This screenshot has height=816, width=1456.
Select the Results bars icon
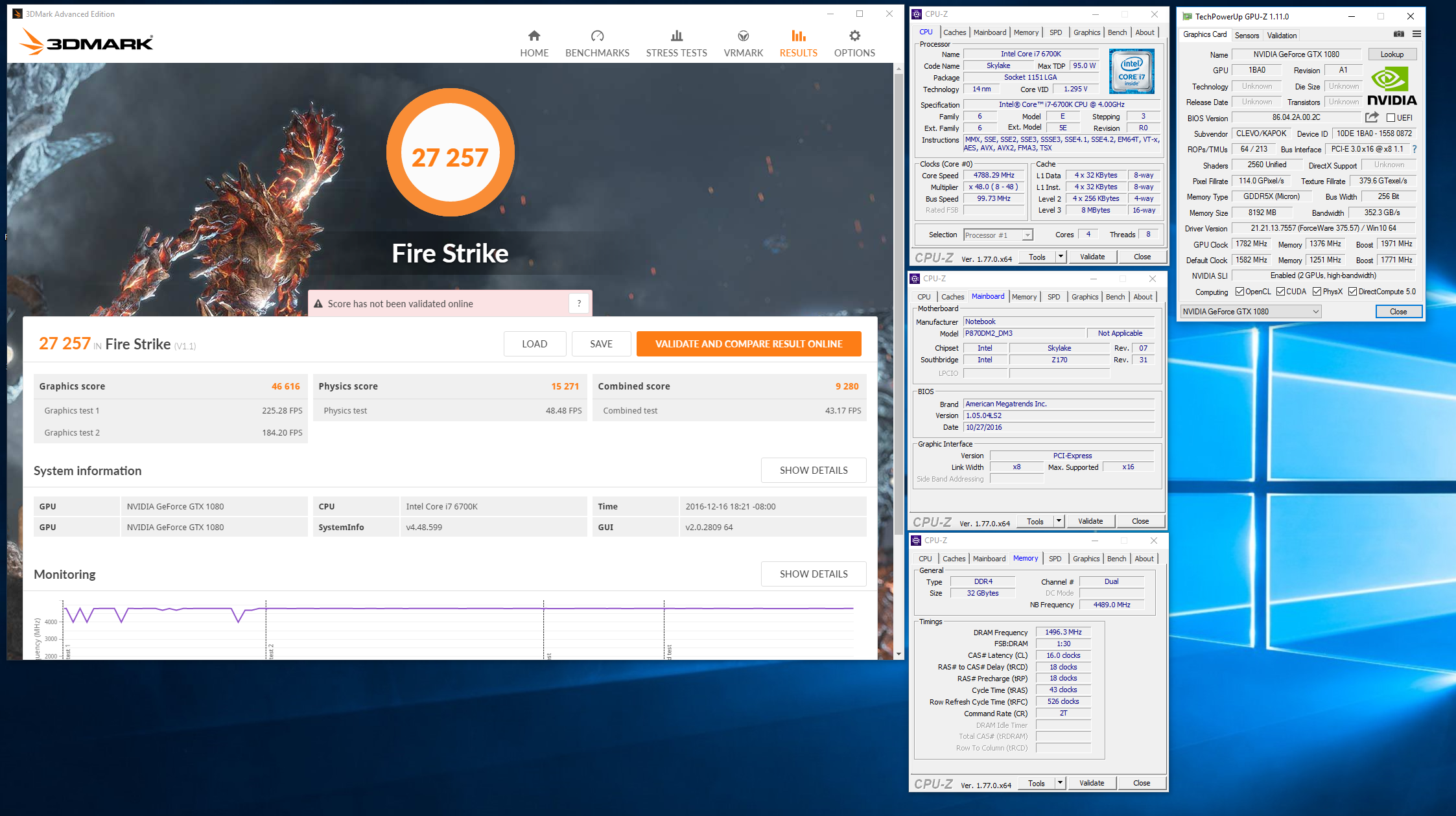(798, 36)
